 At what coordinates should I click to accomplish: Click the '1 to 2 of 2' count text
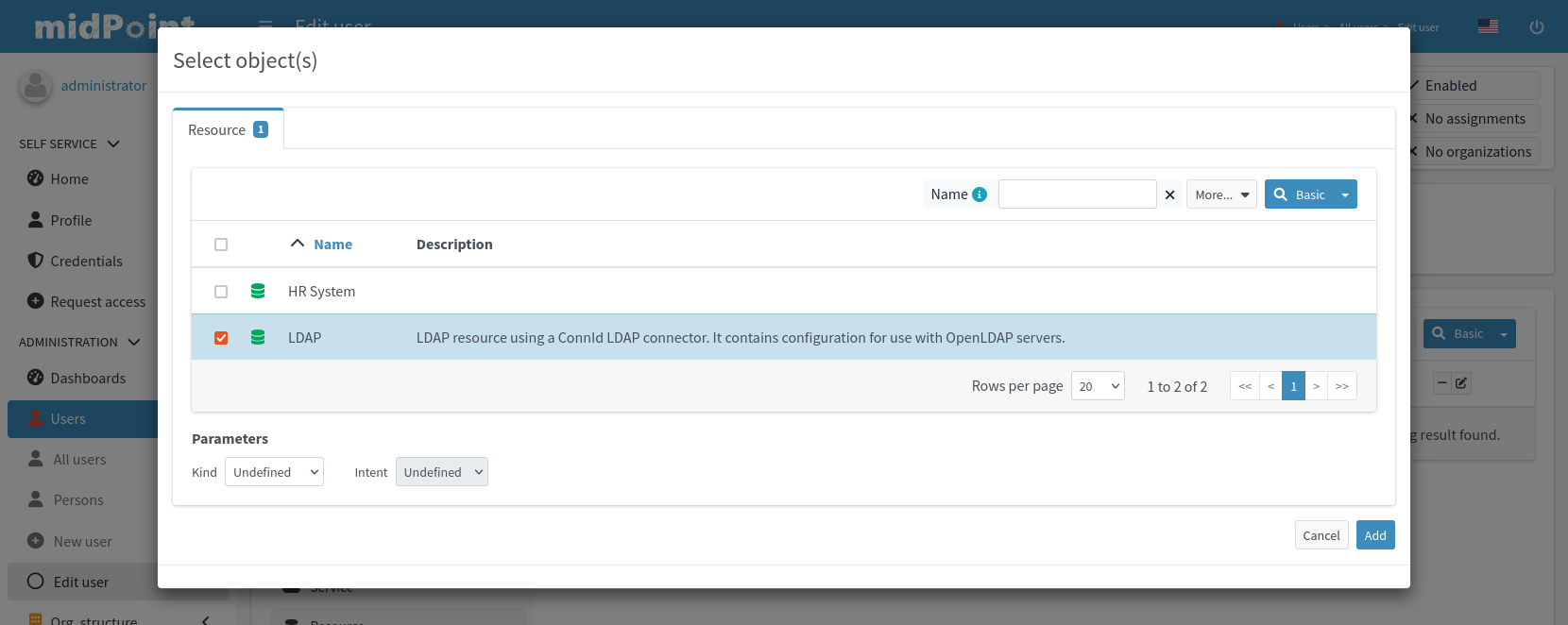tap(1177, 386)
